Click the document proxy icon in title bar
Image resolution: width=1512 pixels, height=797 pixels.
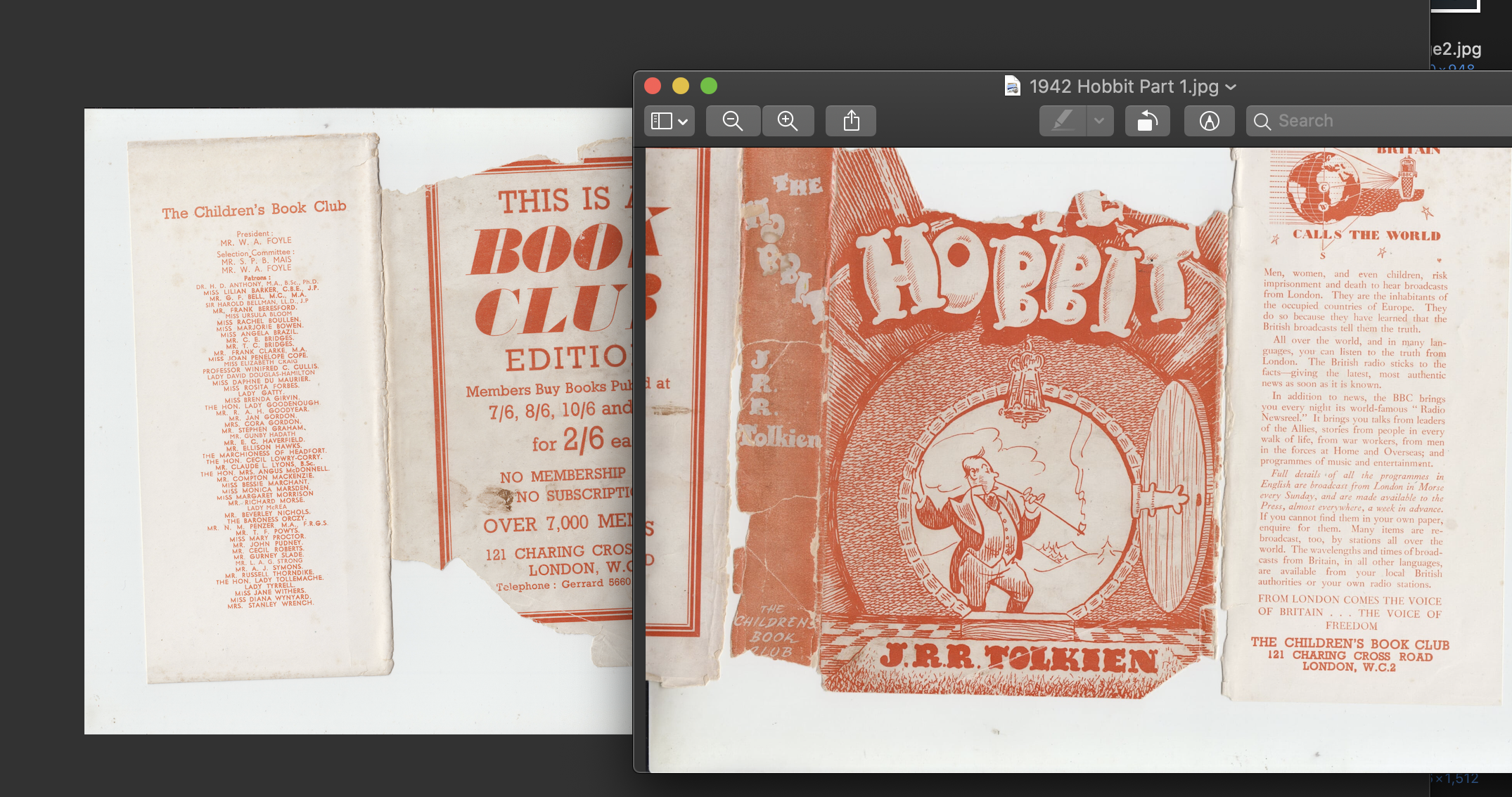pyautogui.click(x=1013, y=86)
